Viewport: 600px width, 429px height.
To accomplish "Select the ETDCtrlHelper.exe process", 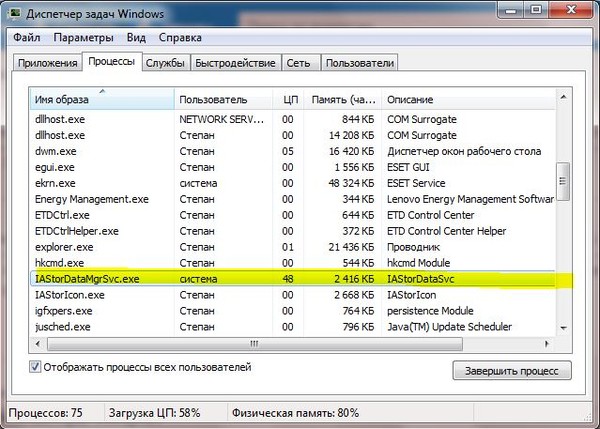I will pos(292,231).
